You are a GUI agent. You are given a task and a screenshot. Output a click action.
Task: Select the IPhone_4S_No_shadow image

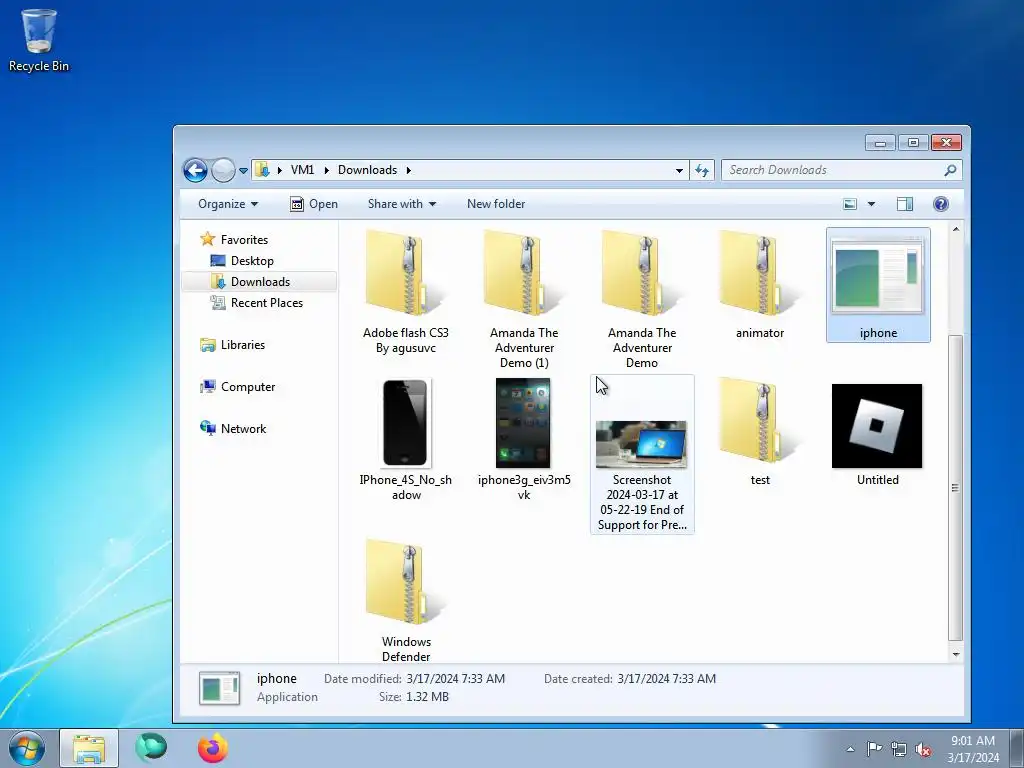pyautogui.click(x=406, y=440)
